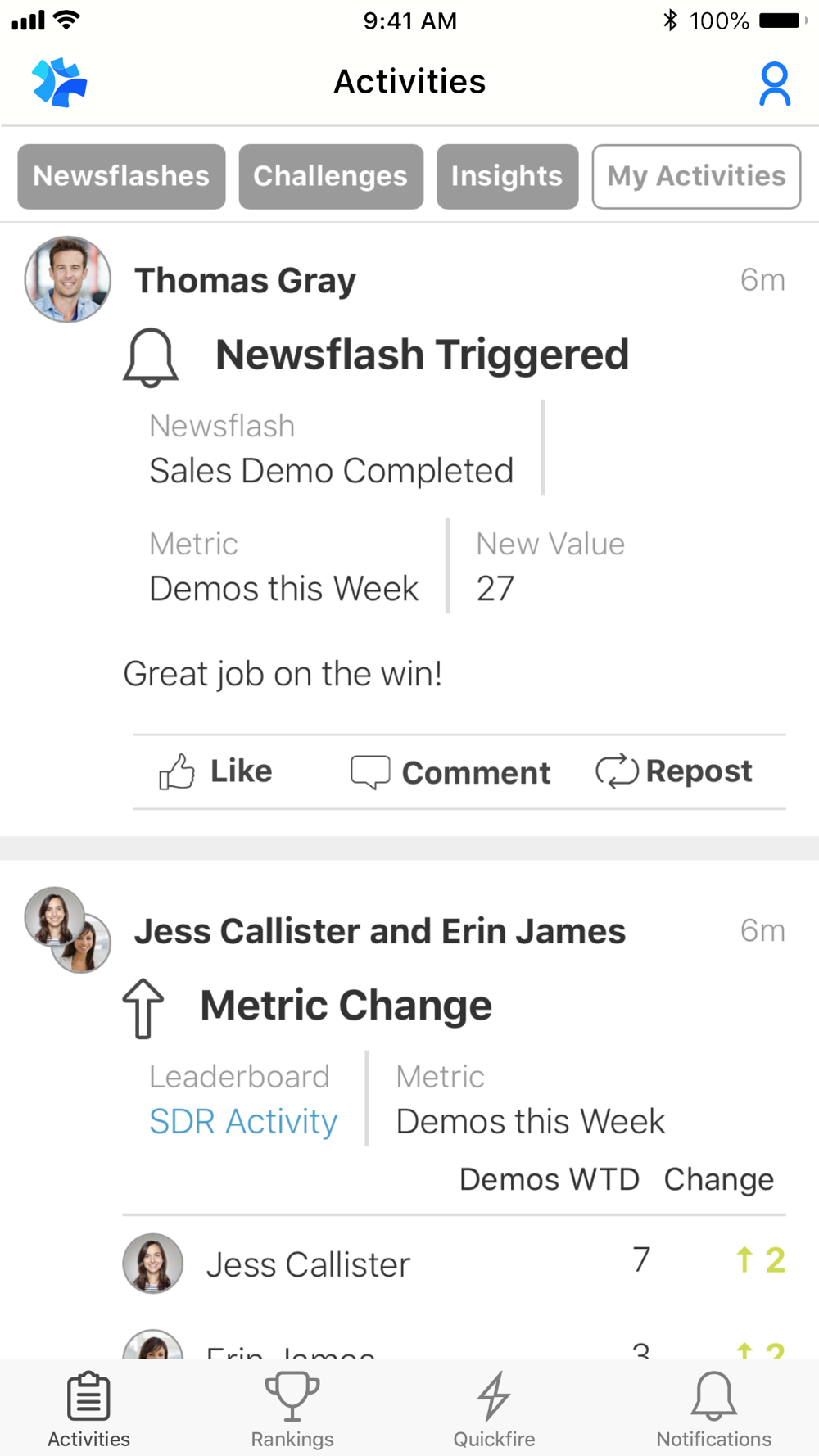Open the Rankings trophy tab
The width and height of the screenshot is (819, 1456).
(x=292, y=1409)
